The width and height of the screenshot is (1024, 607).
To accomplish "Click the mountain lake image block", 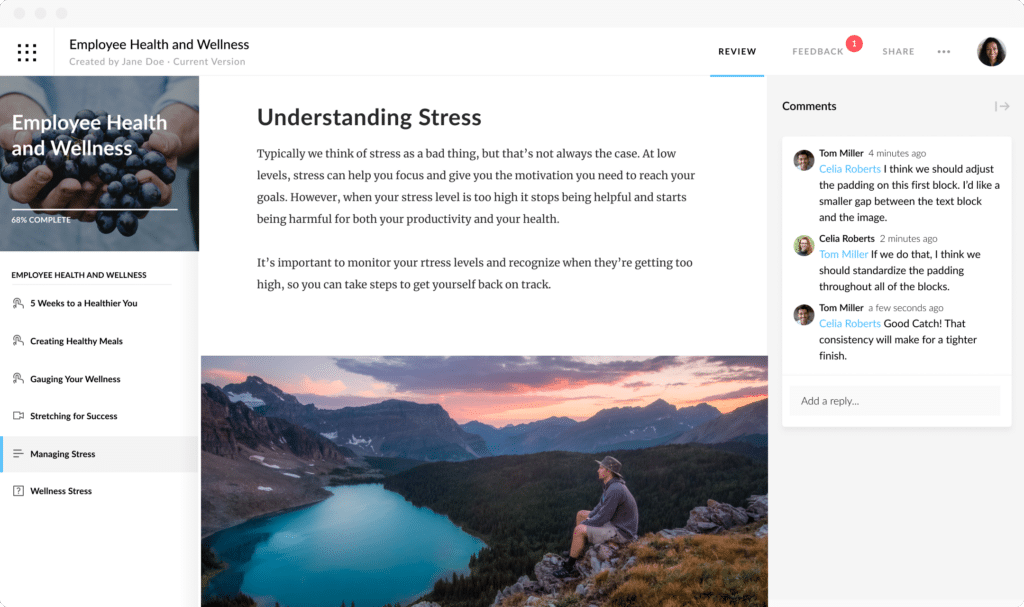I will [x=484, y=481].
